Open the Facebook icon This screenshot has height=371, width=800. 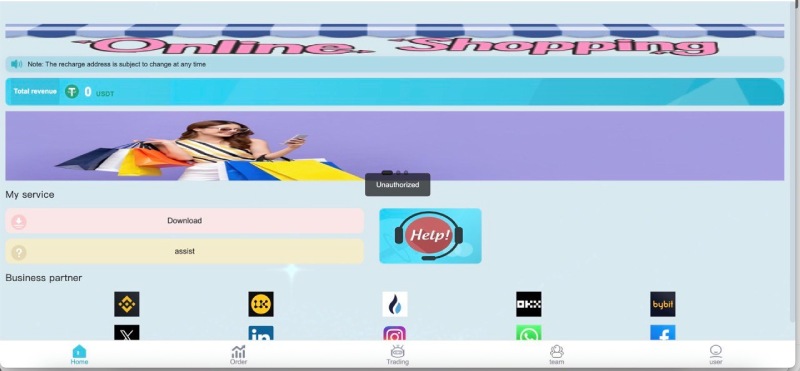[663, 333]
